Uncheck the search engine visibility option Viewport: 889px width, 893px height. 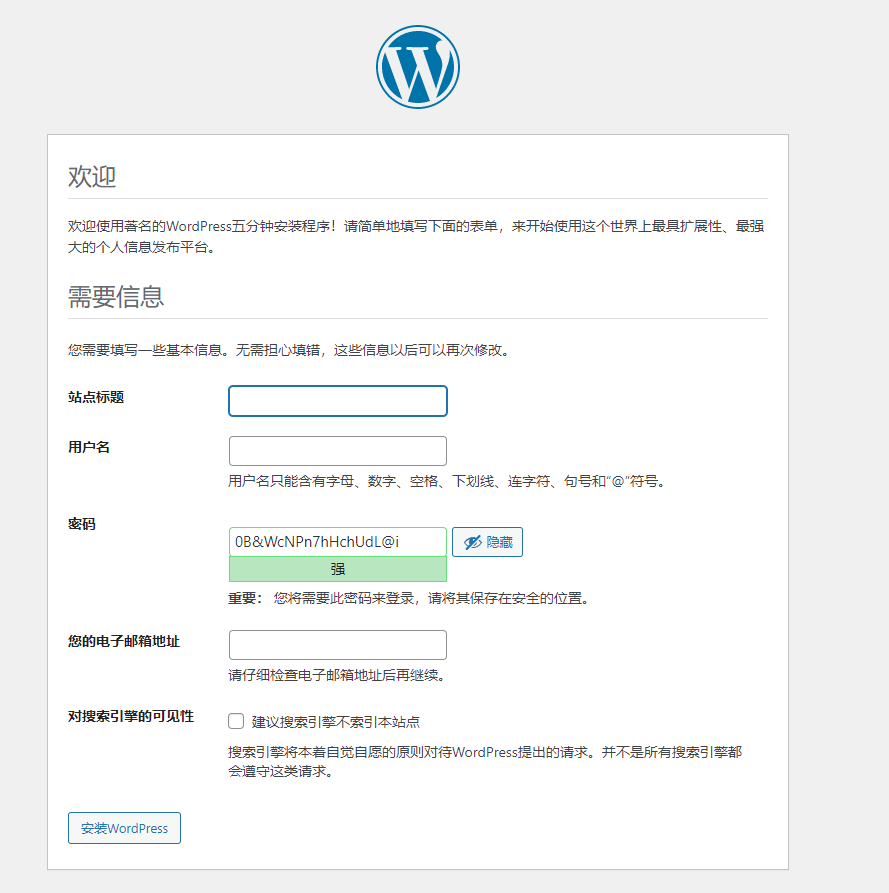(x=235, y=720)
